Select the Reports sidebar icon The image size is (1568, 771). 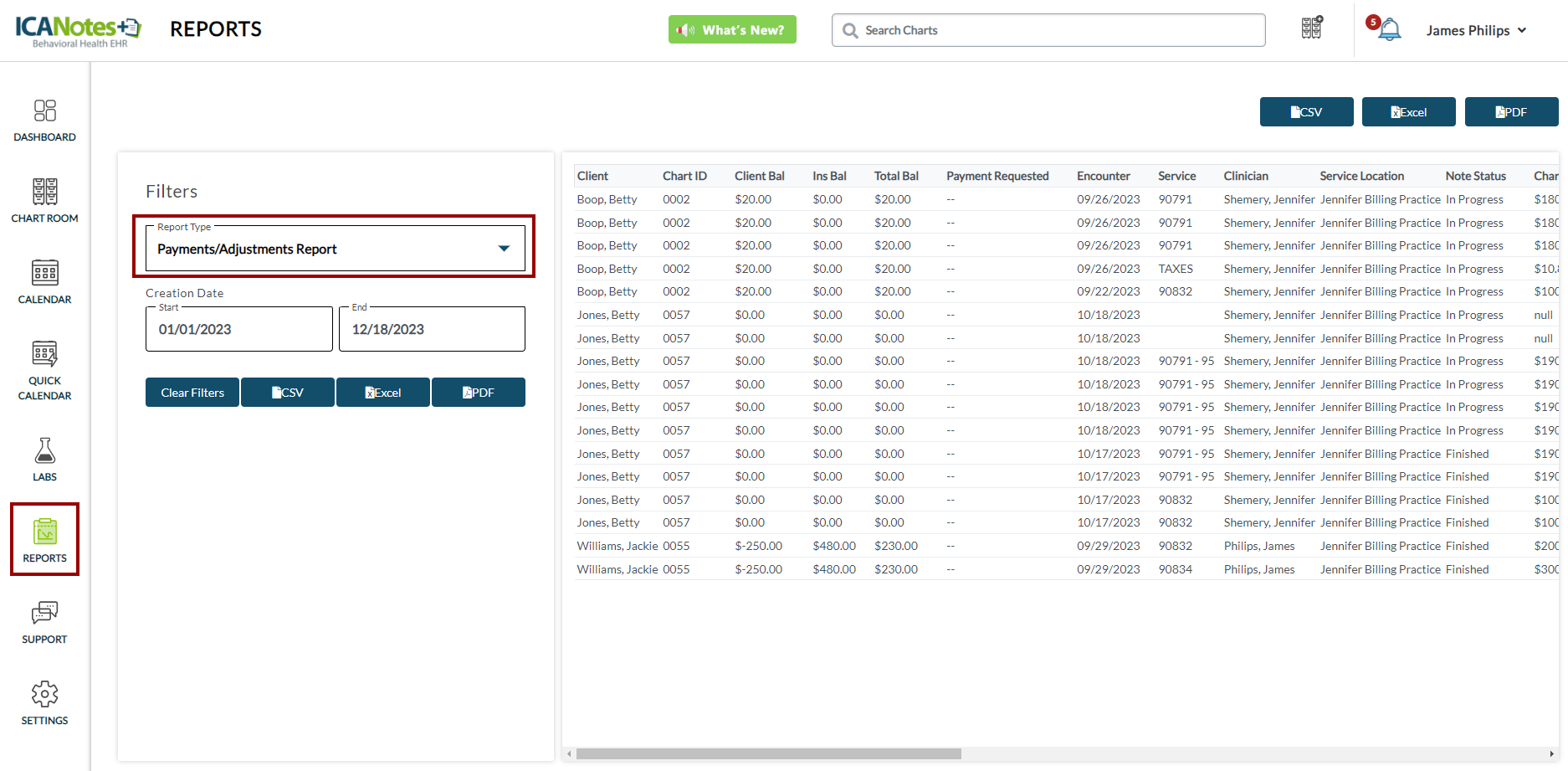point(44,540)
